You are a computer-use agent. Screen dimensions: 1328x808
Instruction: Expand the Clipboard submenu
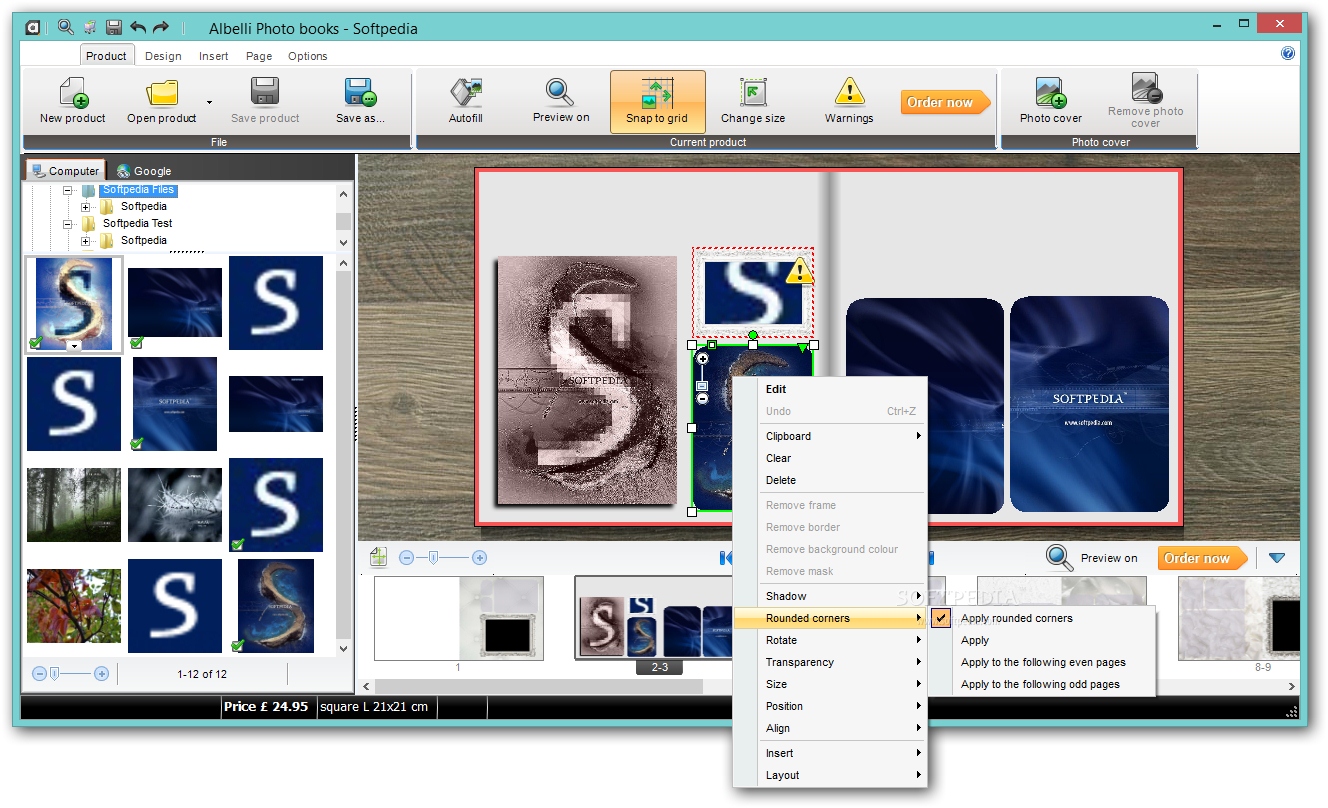click(x=842, y=436)
